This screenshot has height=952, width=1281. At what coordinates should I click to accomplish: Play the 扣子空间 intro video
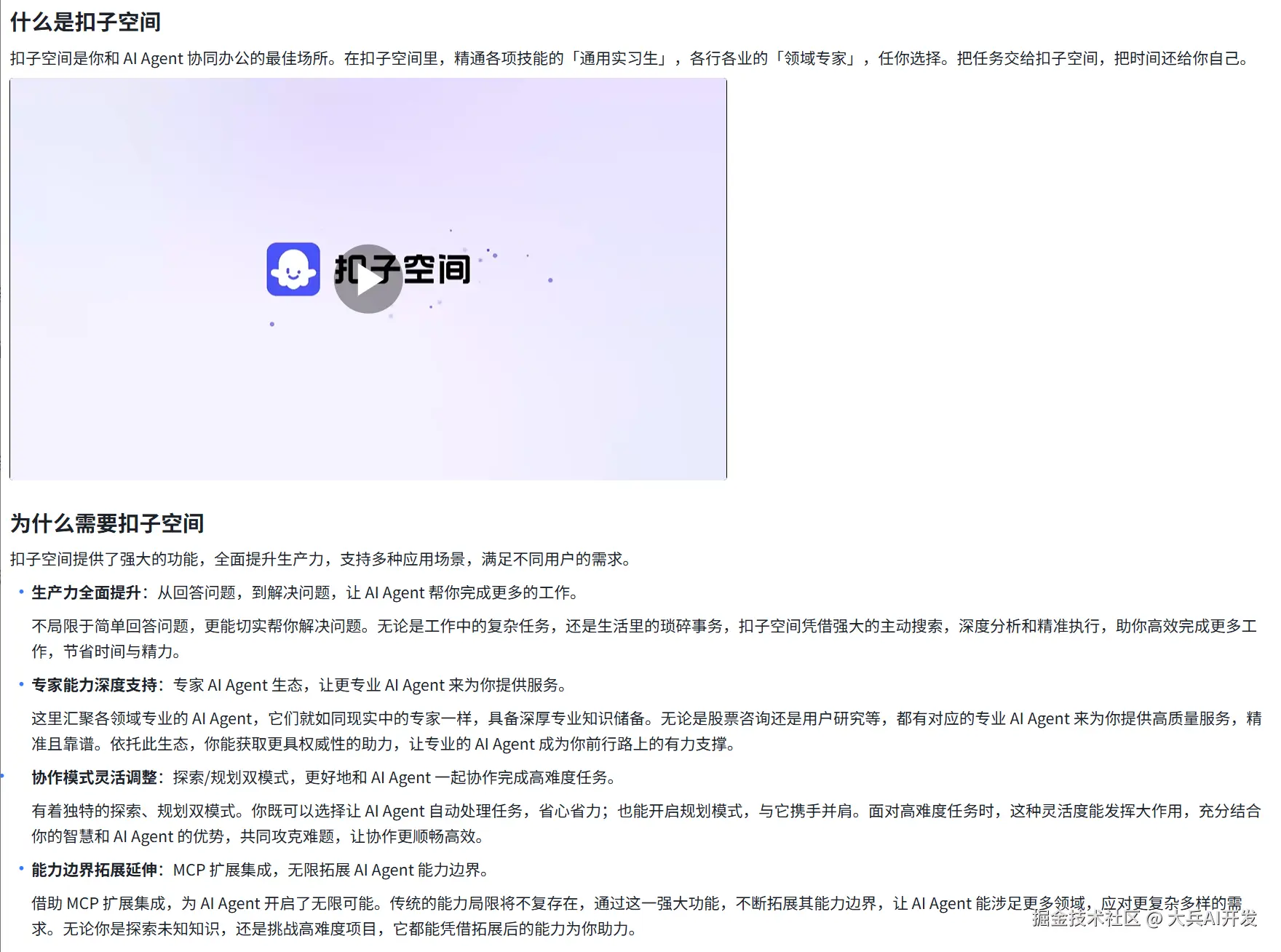[x=368, y=279]
